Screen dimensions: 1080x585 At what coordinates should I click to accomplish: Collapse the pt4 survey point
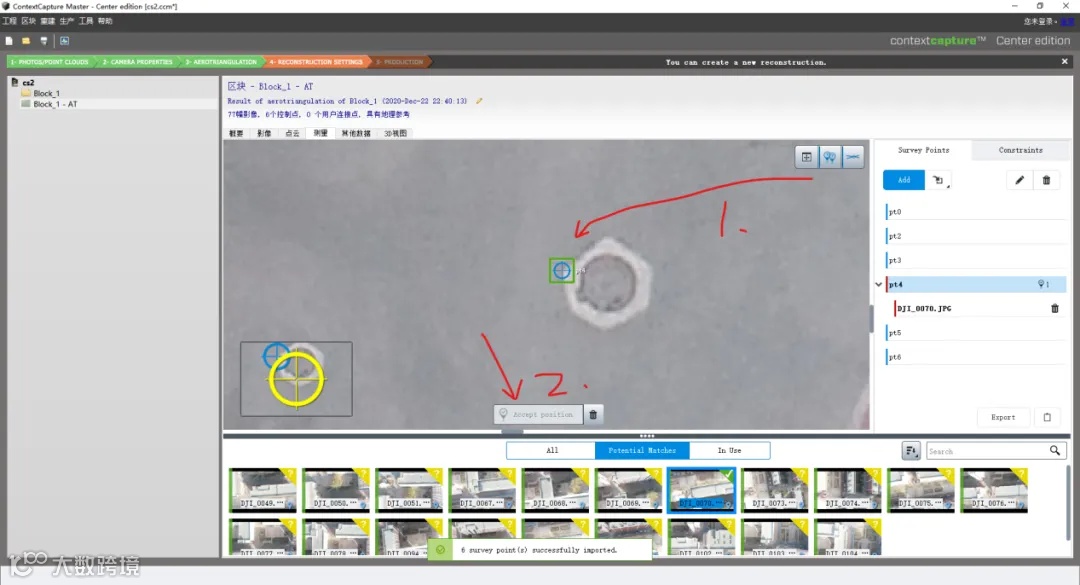click(878, 284)
